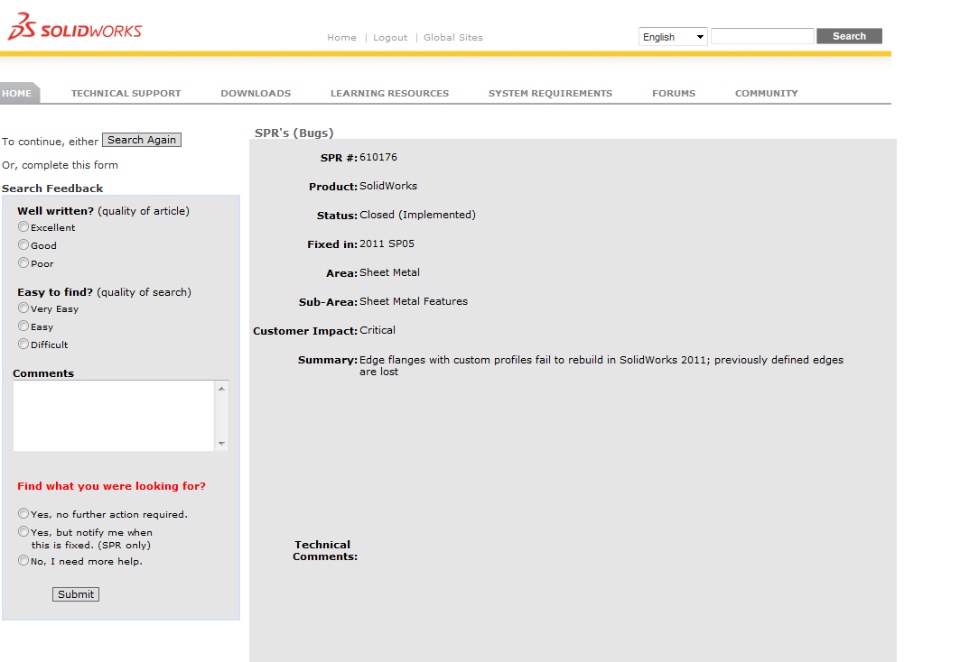Open the English language dropdown
The height and width of the screenshot is (662, 960).
673,37
